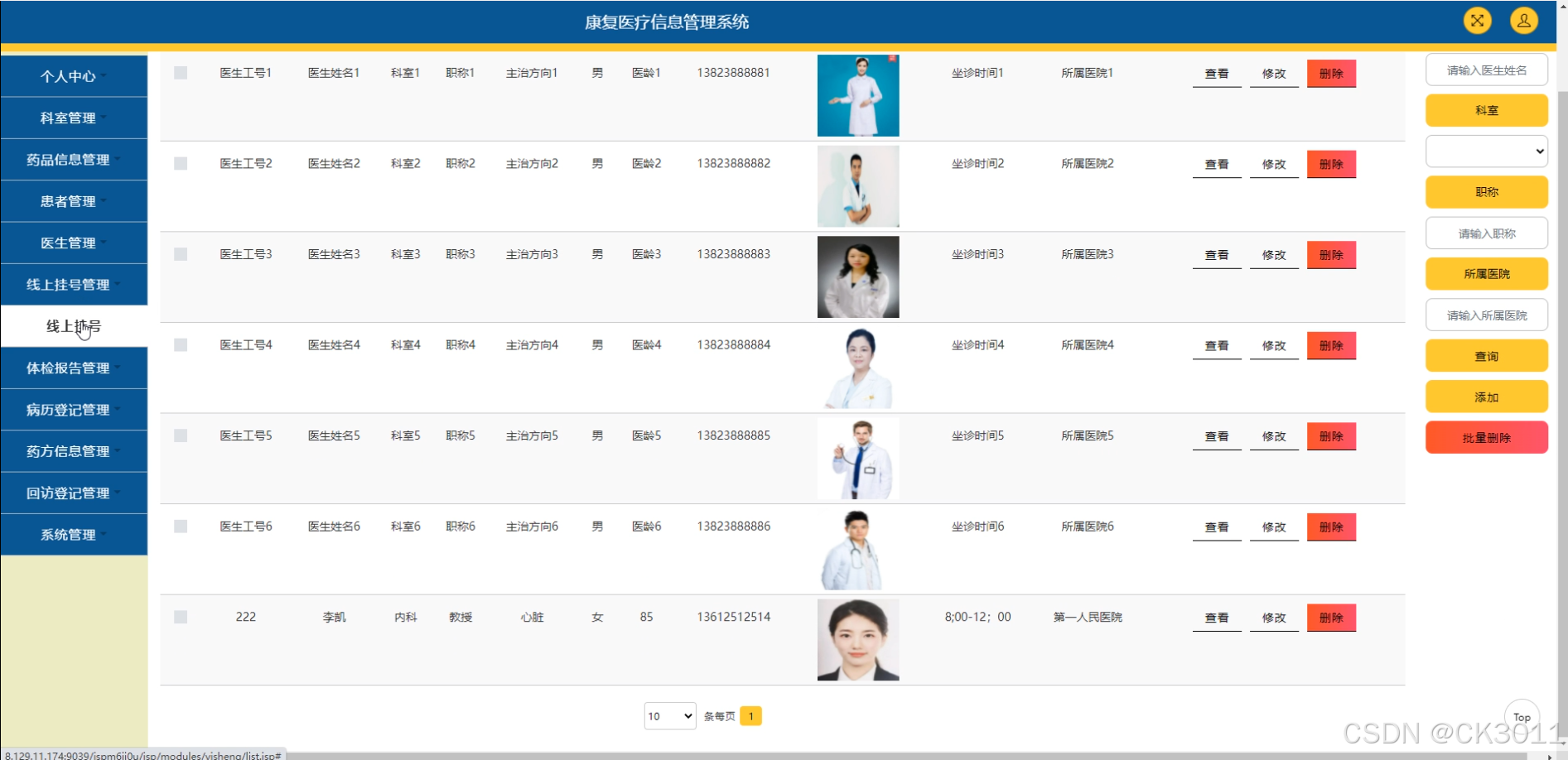Open doctor photo thumbnail in 医生工号6 row
Viewport: 1568px width, 760px height.
tap(858, 549)
